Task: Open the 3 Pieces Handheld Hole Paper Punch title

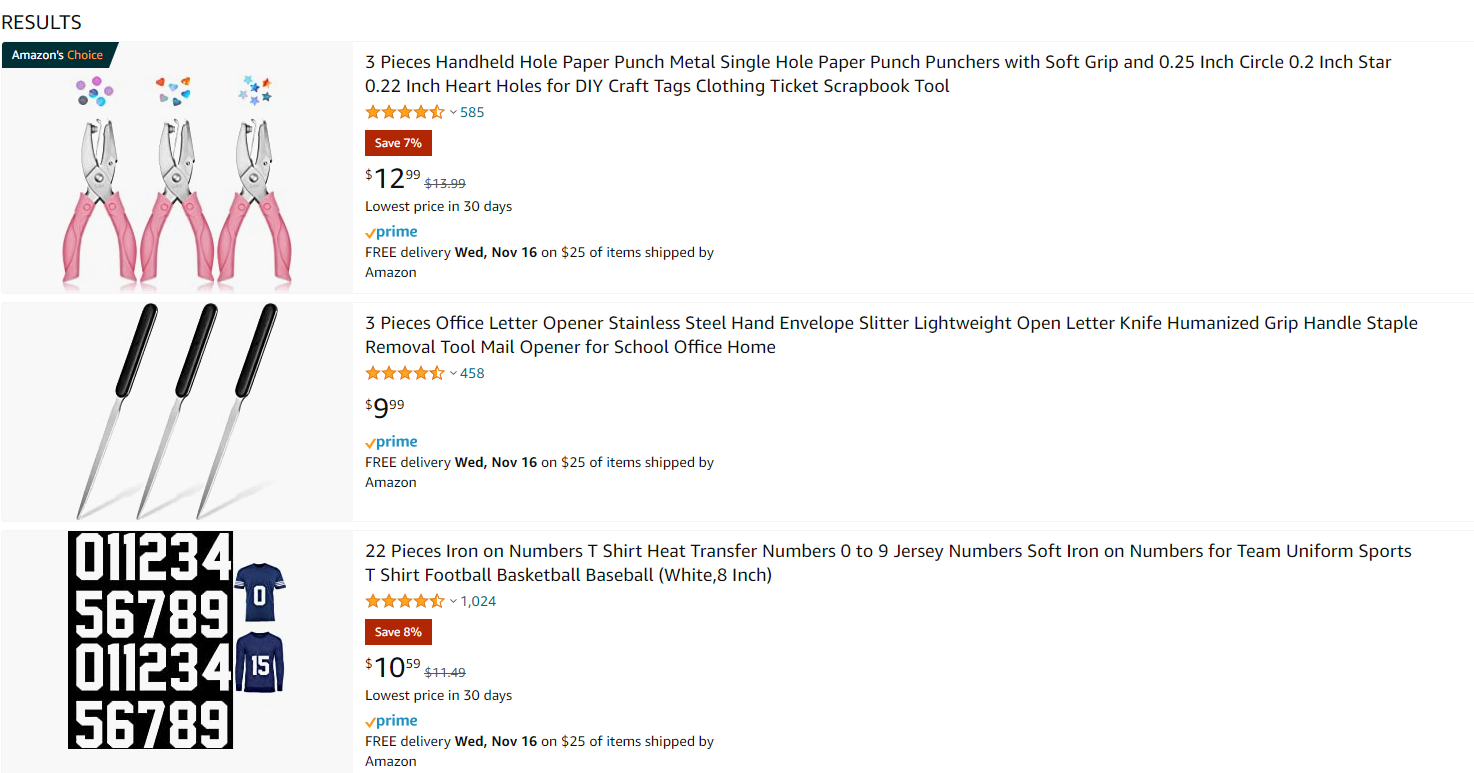Action: pyautogui.click(x=878, y=74)
